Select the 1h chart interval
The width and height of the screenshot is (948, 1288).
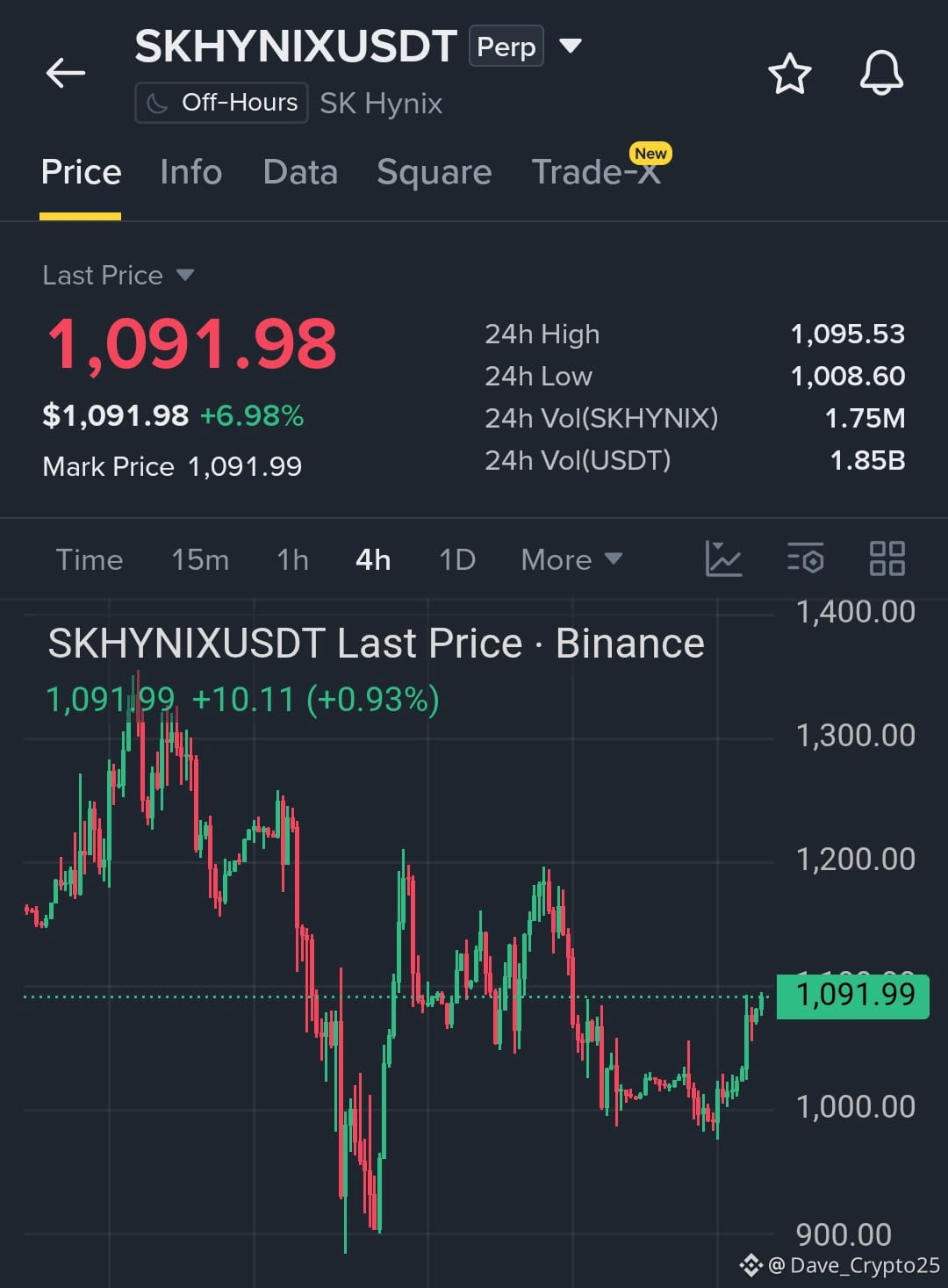coord(292,559)
